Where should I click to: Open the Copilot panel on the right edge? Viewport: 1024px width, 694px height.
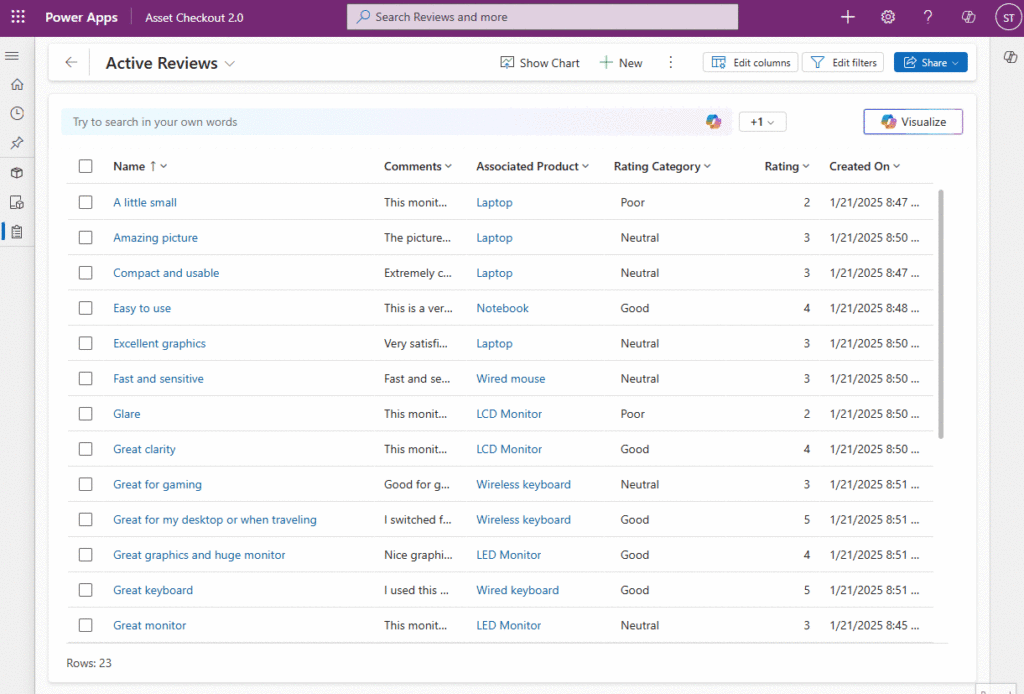1009,57
